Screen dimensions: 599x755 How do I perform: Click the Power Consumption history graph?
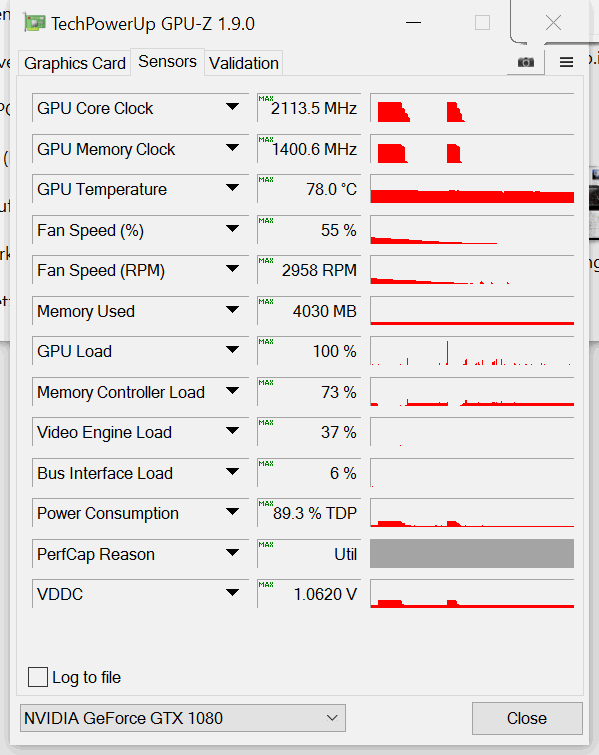point(472,513)
